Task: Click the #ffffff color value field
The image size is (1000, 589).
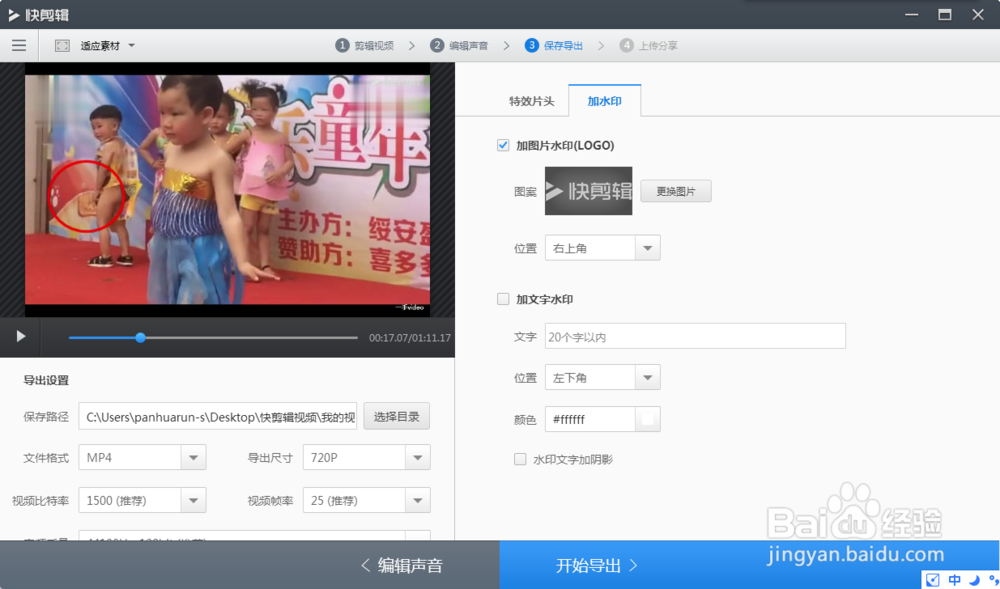Action: 590,419
